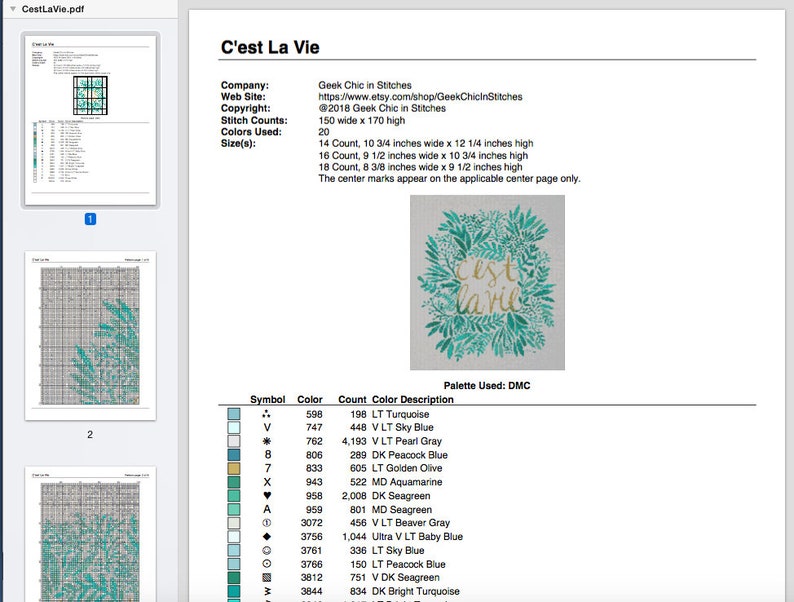This screenshot has width=794, height=602.
Task: Click the page number 1 badge
Action: (x=90, y=219)
